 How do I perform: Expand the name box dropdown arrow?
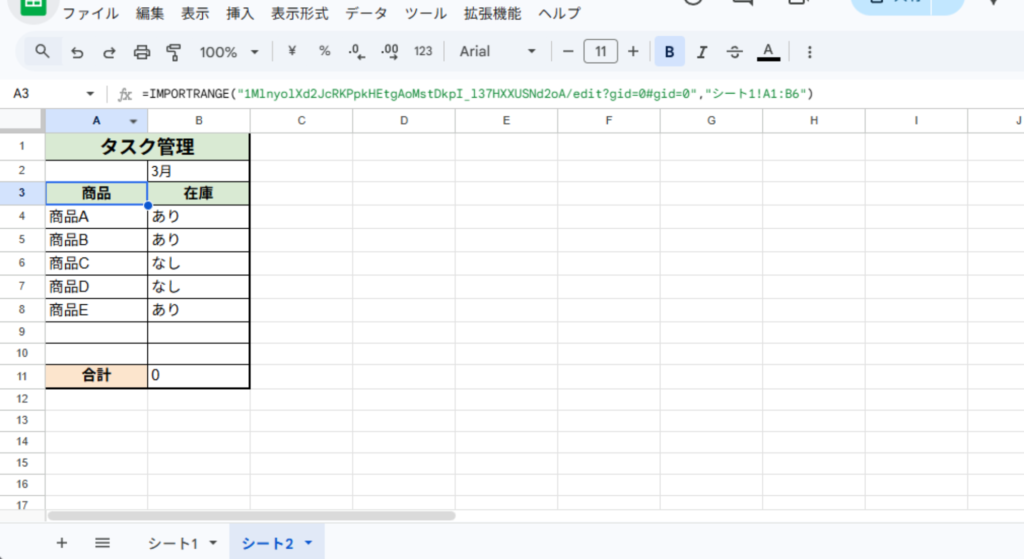[90, 94]
